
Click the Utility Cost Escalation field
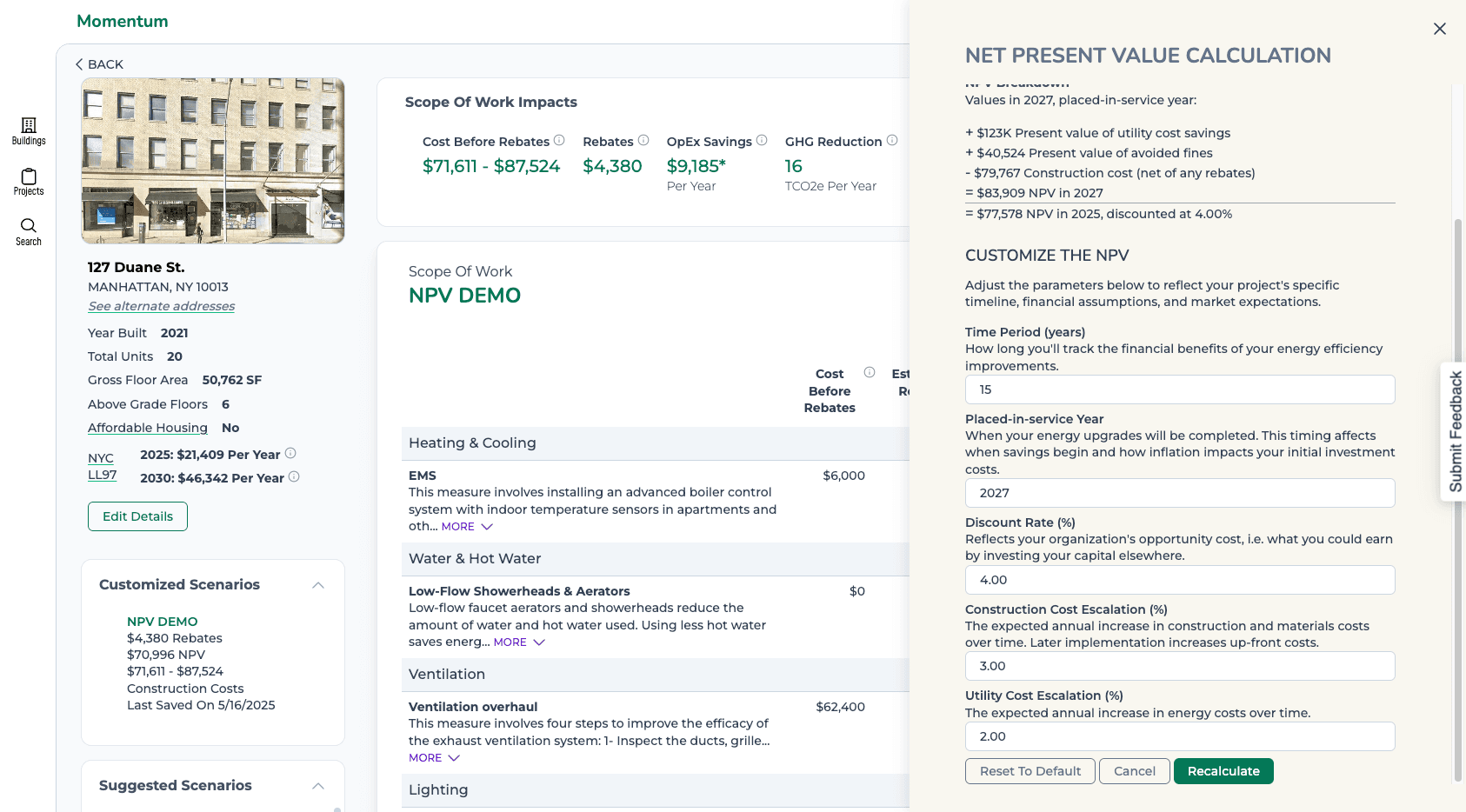1180,736
